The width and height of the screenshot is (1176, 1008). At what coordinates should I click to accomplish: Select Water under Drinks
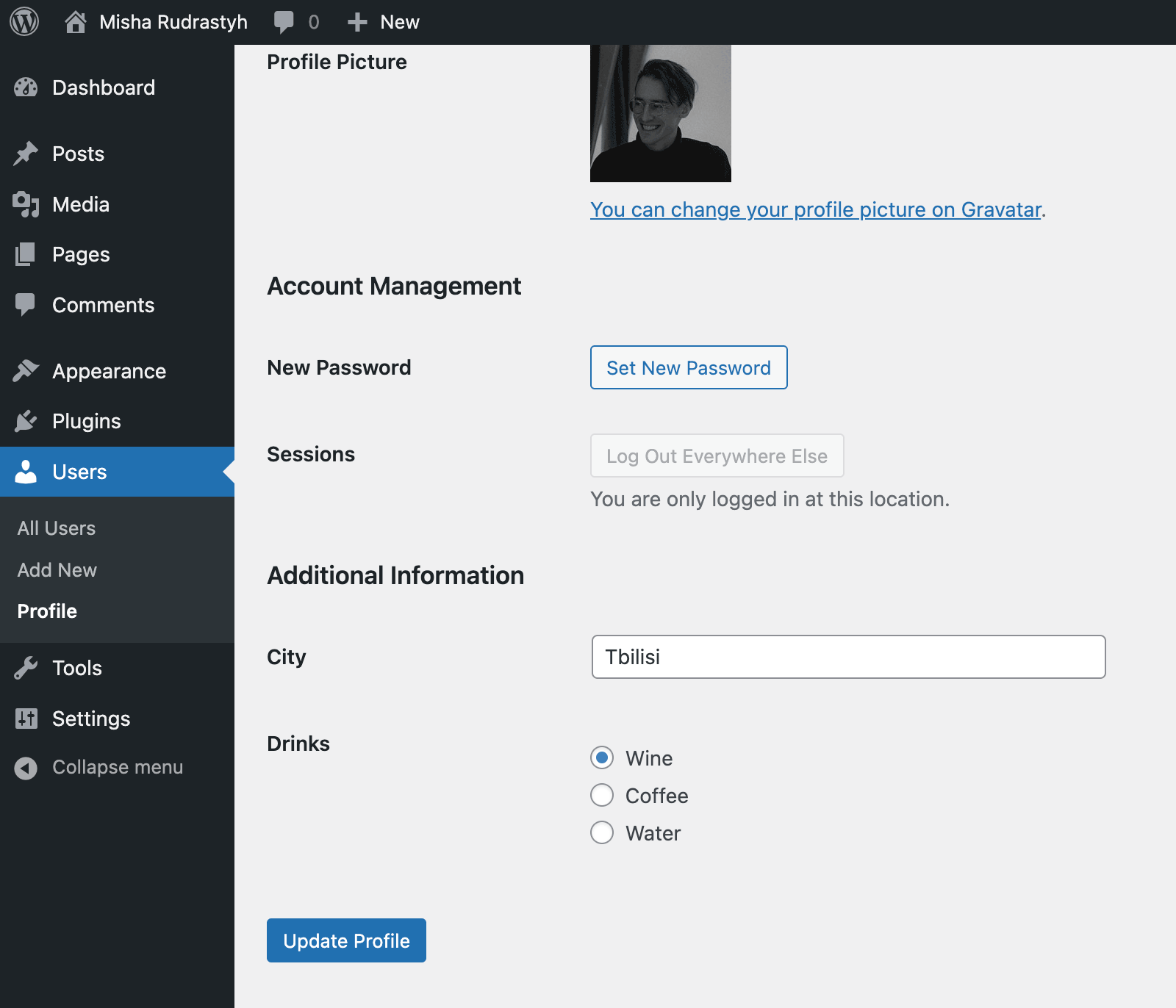pos(602,833)
